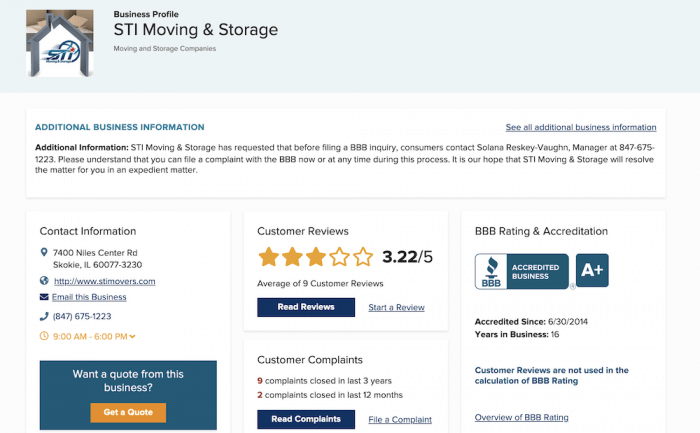Click the 3.22/5 rating score
This screenshot has width=700, height=433.
click(407, 257)
